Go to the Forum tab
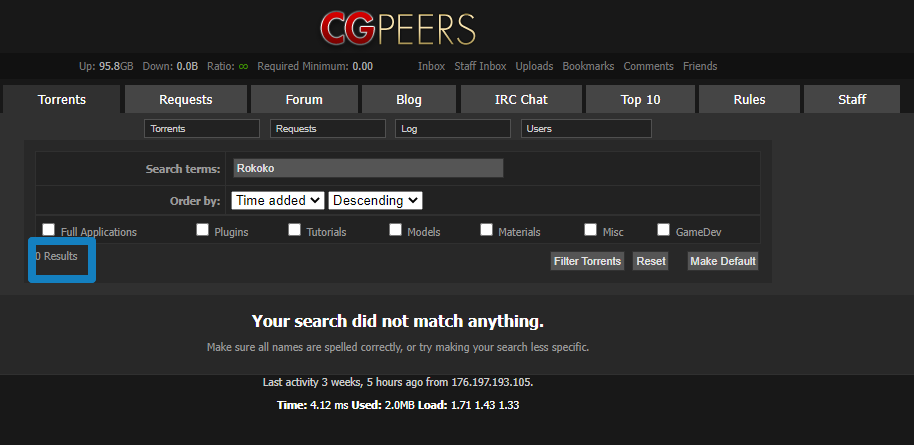Viewport: 914px width, 445px height. click(x=304, y=99)
